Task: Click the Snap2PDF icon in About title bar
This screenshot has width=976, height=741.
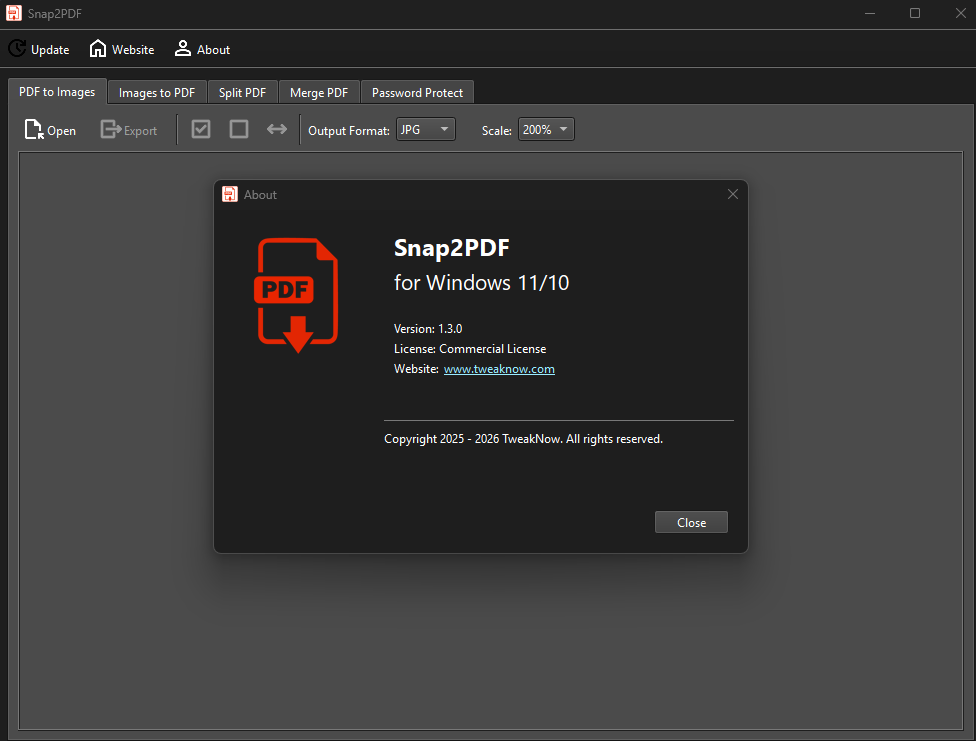Action: point(230,195)
